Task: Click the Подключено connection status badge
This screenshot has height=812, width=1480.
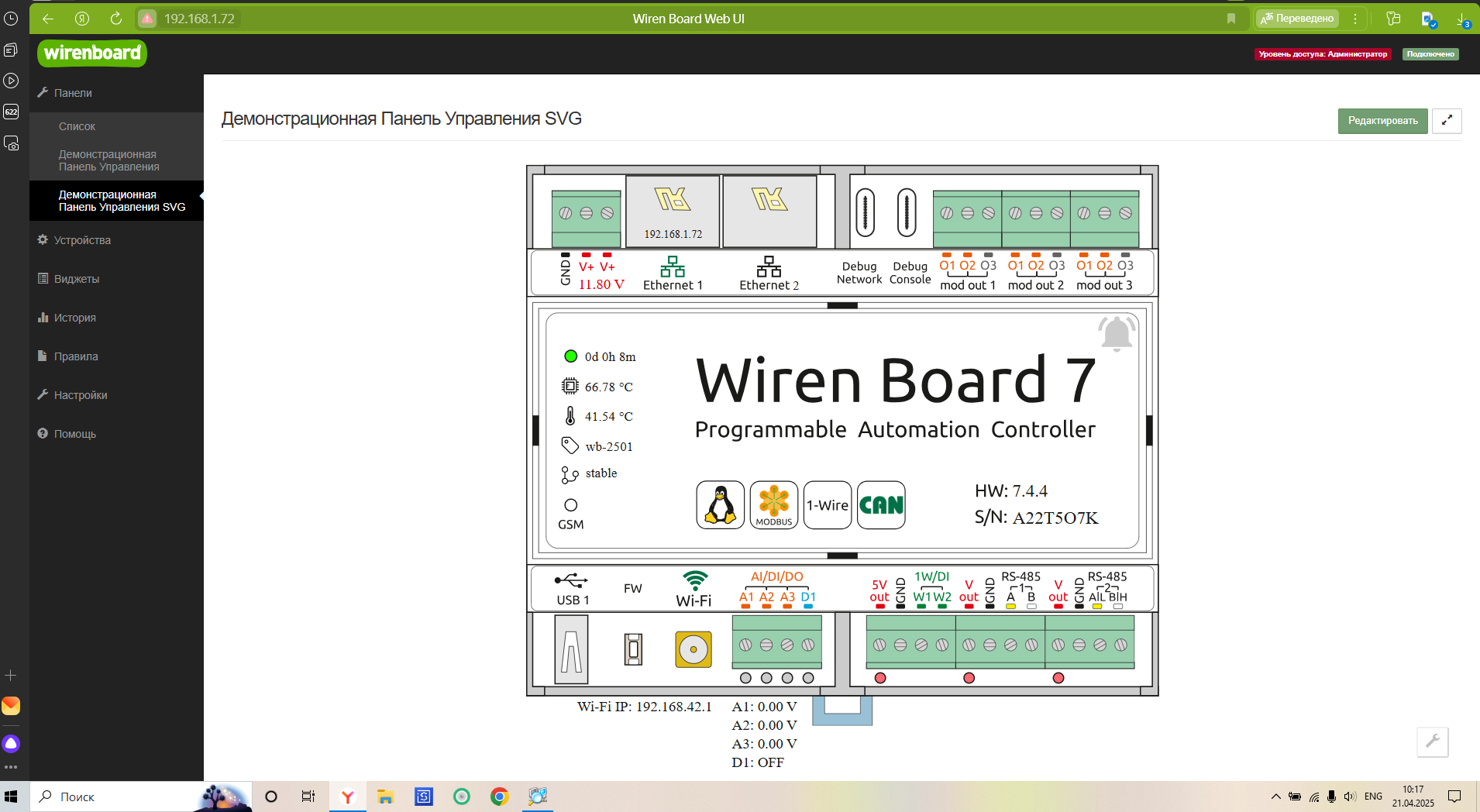Action: click(1430, 54)
